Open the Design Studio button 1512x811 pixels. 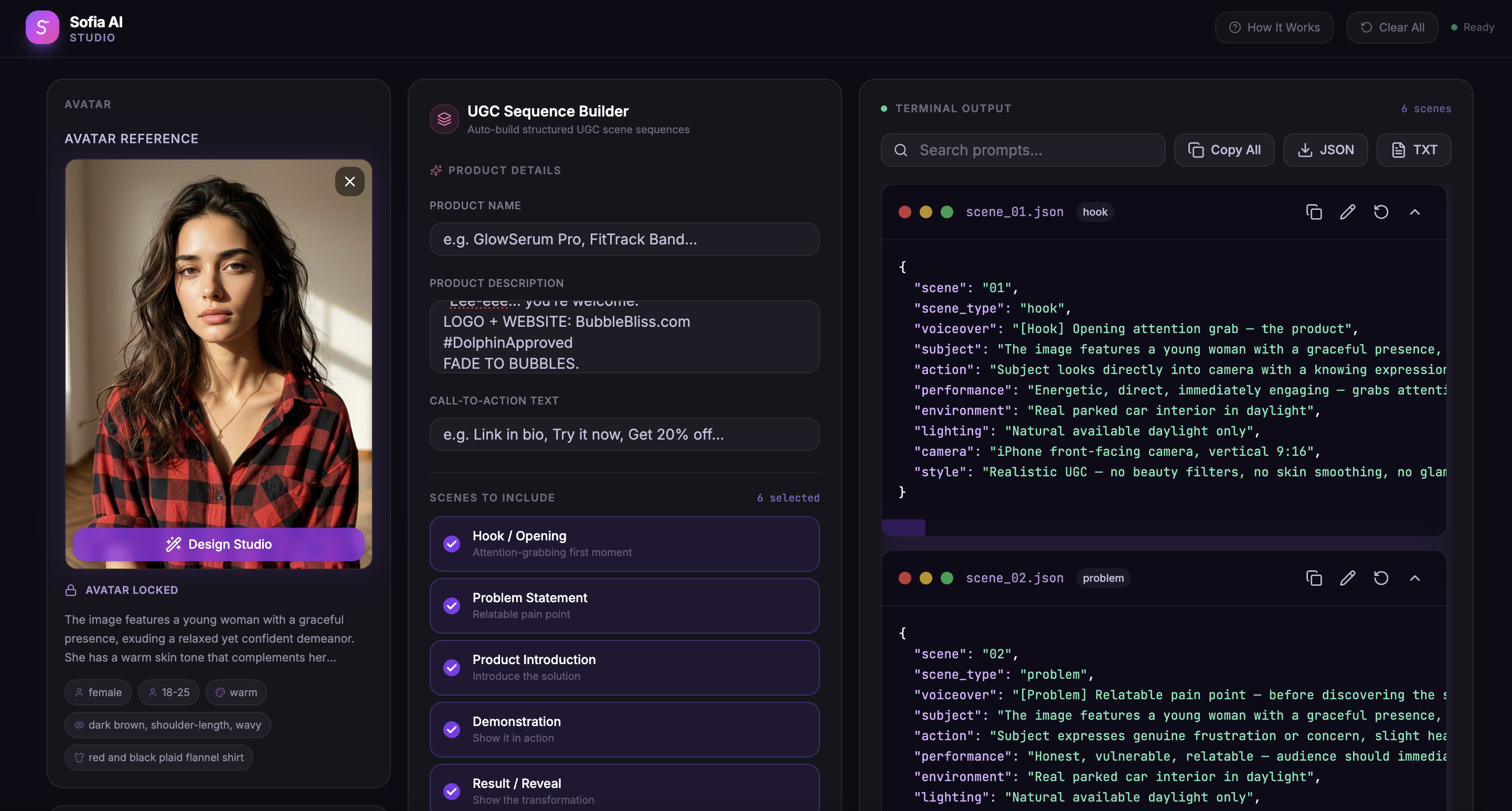[x=218, y=544]
